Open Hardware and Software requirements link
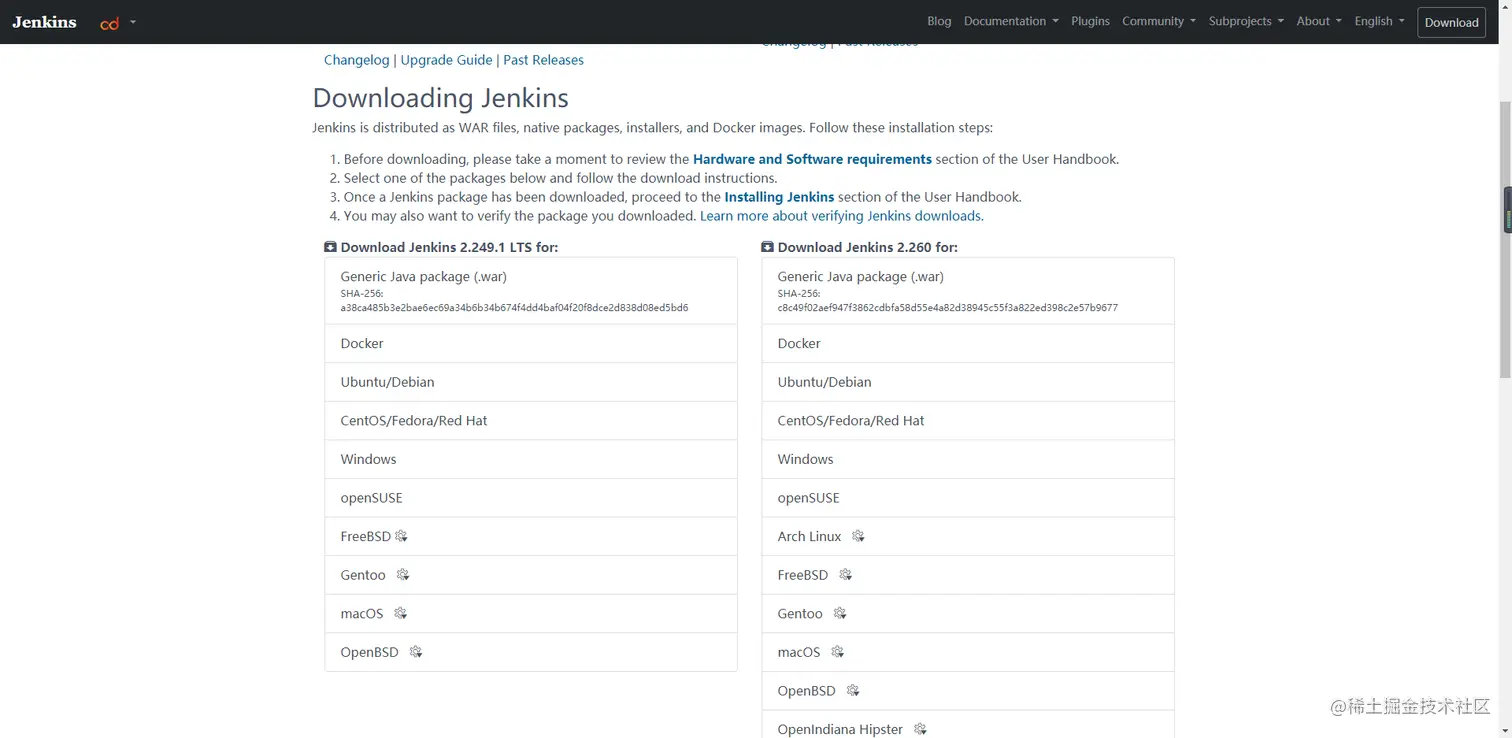1512x738 pixels. (812, 159)
